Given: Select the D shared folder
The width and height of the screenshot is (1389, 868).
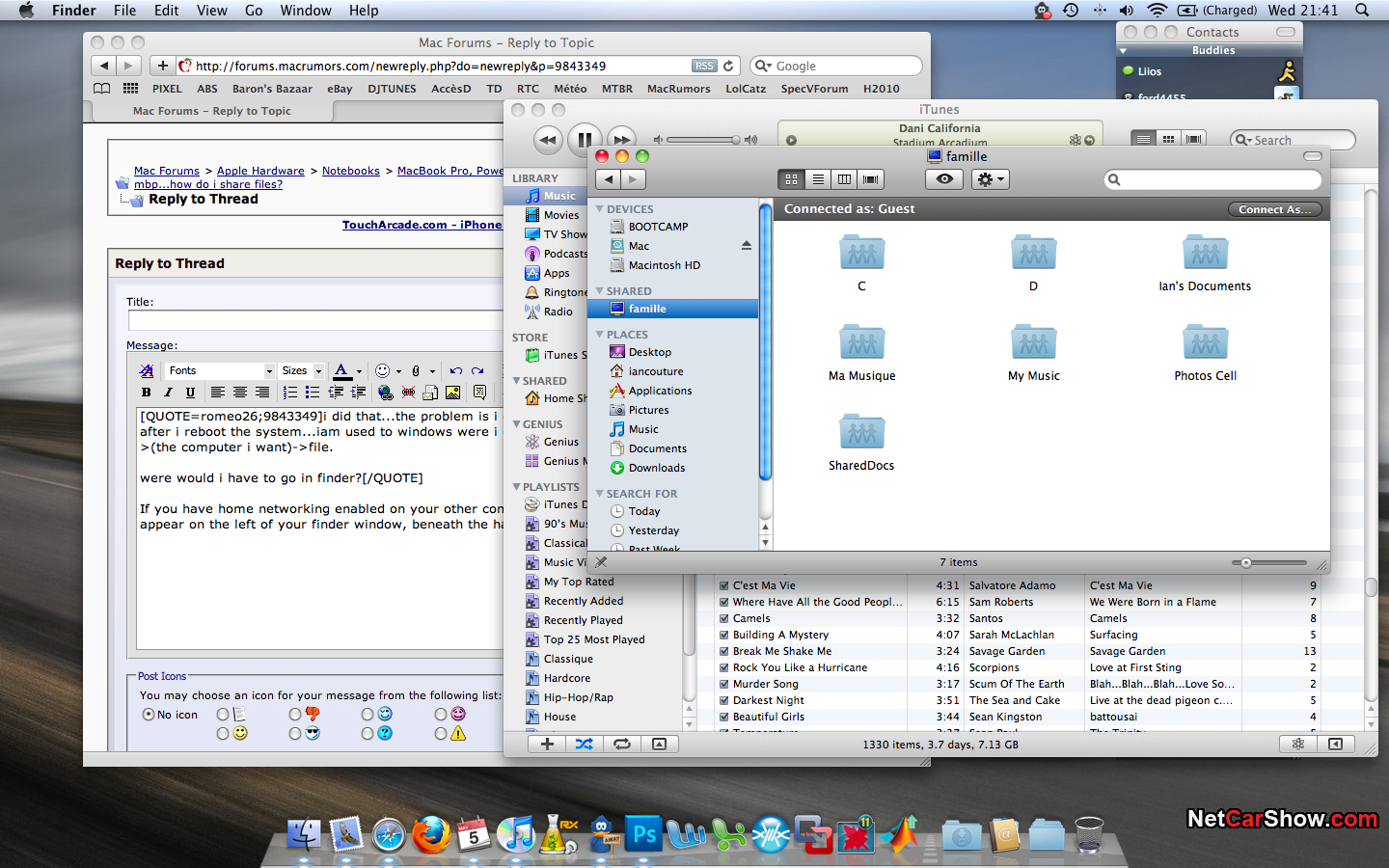Looking at the screenshot, I should (x=1033, y=262).
